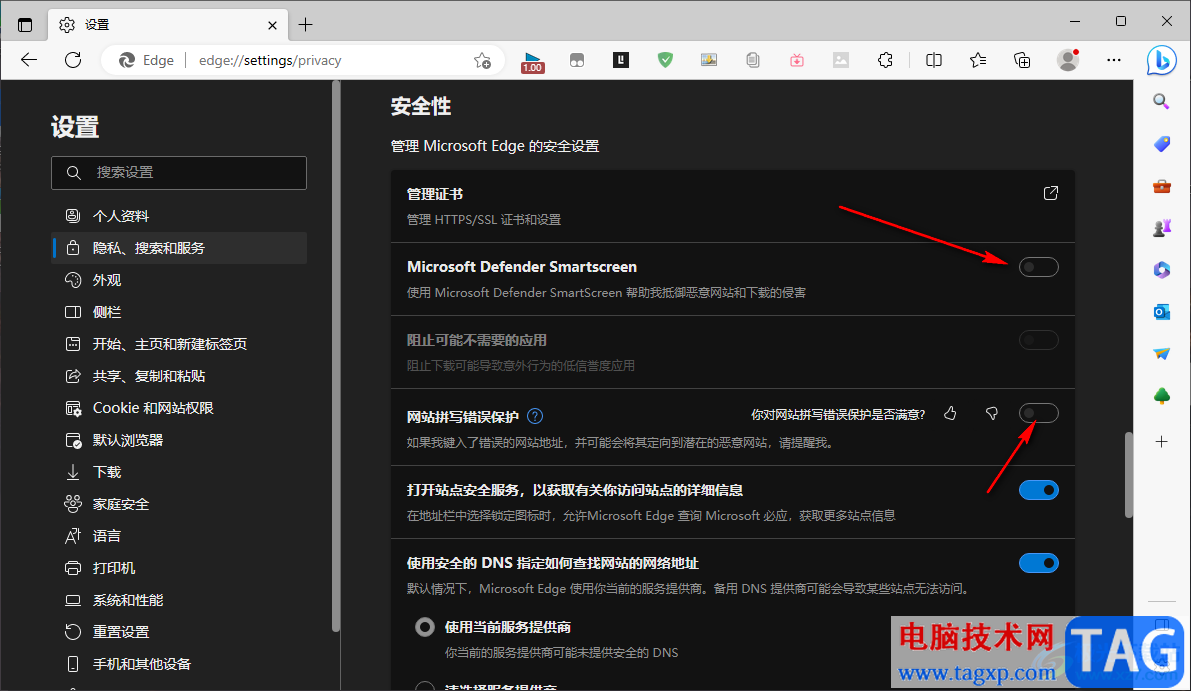Open the Extensions puzzle icon
1191x691 pixels.
(x=885, y=60)
